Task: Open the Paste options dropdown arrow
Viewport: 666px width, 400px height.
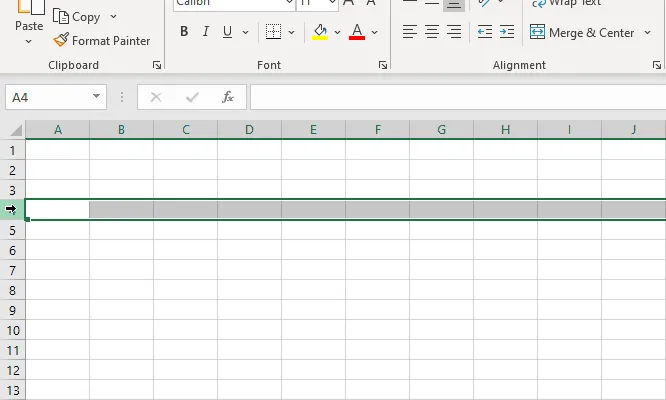Action: click(x=28, y=42)
